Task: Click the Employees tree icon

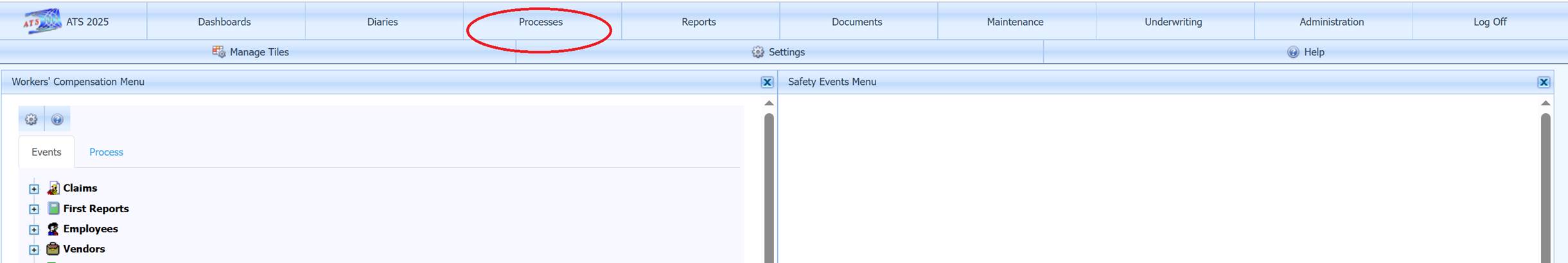Action: (53, 229)
